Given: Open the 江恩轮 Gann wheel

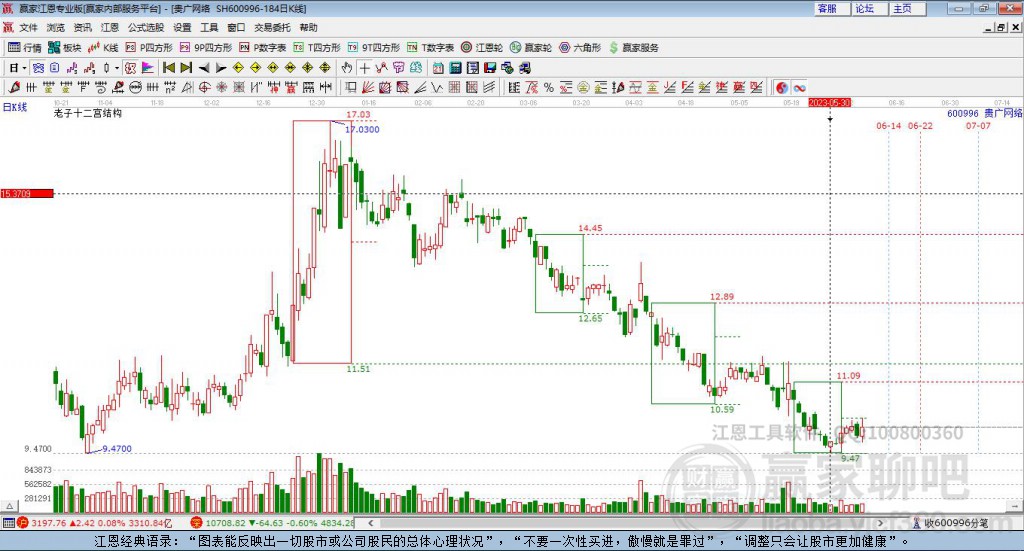Looking at the screenshot, I should click(x=482, y=48).
